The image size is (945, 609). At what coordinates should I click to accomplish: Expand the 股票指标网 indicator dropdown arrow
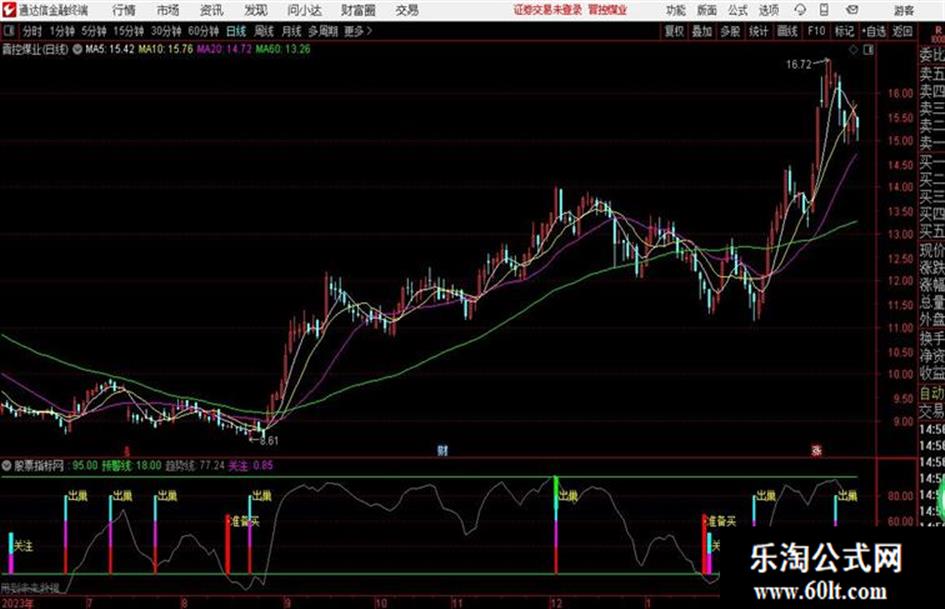click(7, 466)
